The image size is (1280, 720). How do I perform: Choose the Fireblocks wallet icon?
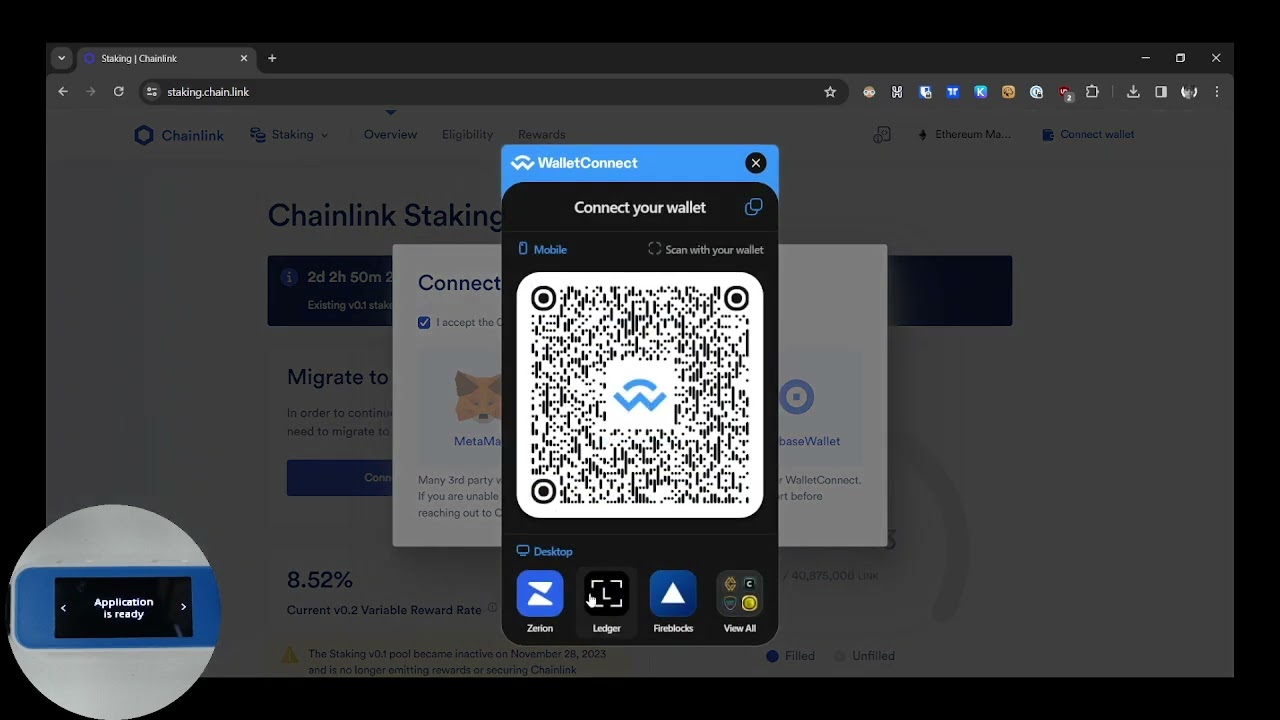pyautogui.click(x=672, y=594)
